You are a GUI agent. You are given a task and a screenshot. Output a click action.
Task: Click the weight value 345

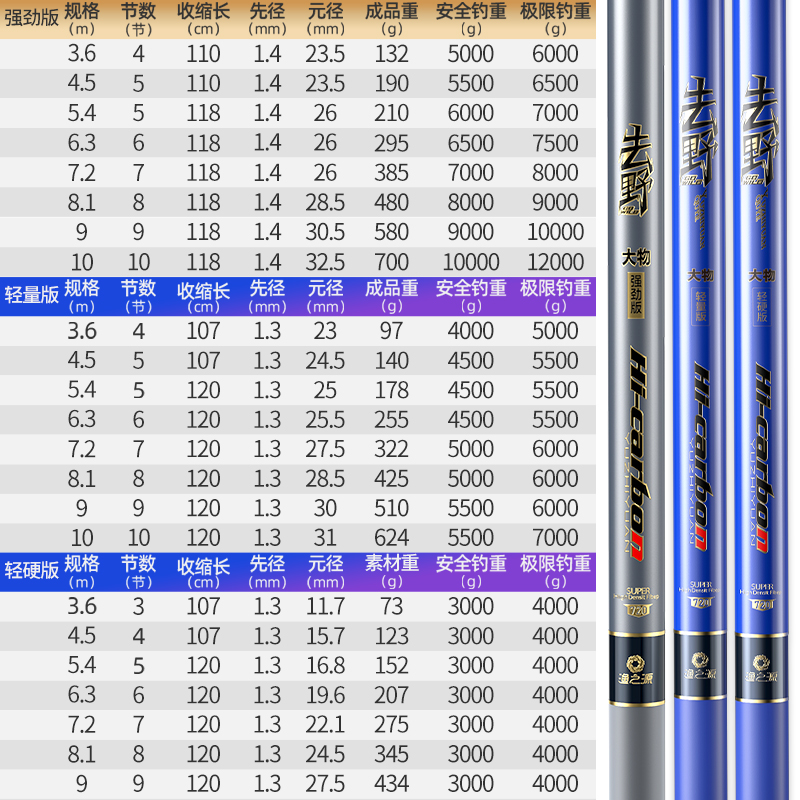(x=391, y=755)
